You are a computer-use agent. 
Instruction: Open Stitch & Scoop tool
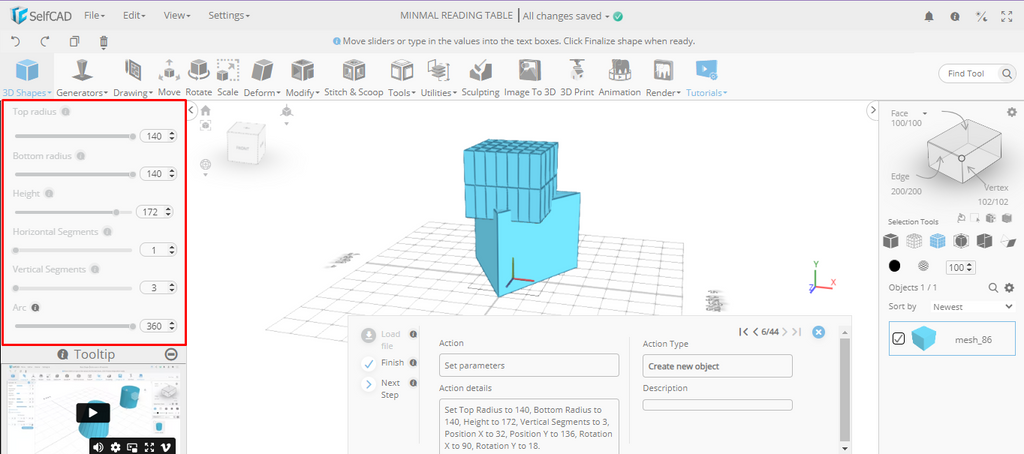click(353, 78)
